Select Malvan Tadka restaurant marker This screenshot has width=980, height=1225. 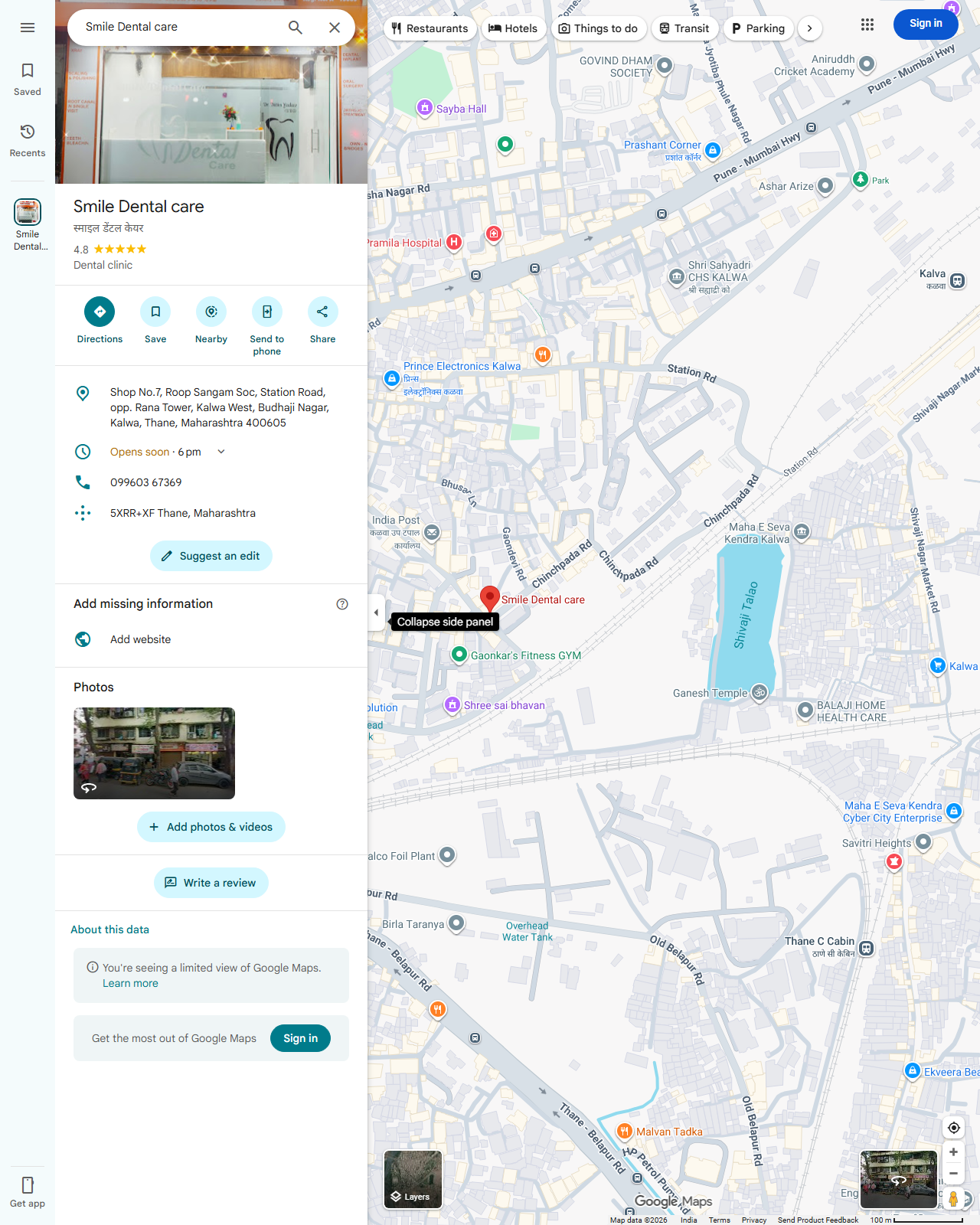pyautogui.click(x=625, y=1132)
